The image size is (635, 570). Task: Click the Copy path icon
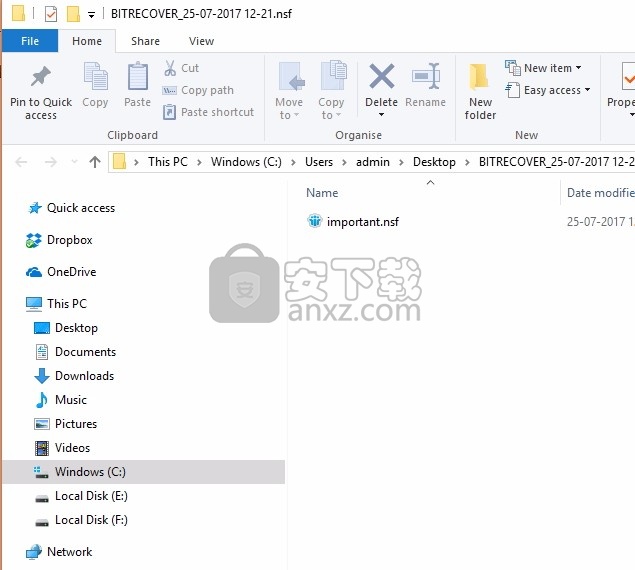click(169, 90)
